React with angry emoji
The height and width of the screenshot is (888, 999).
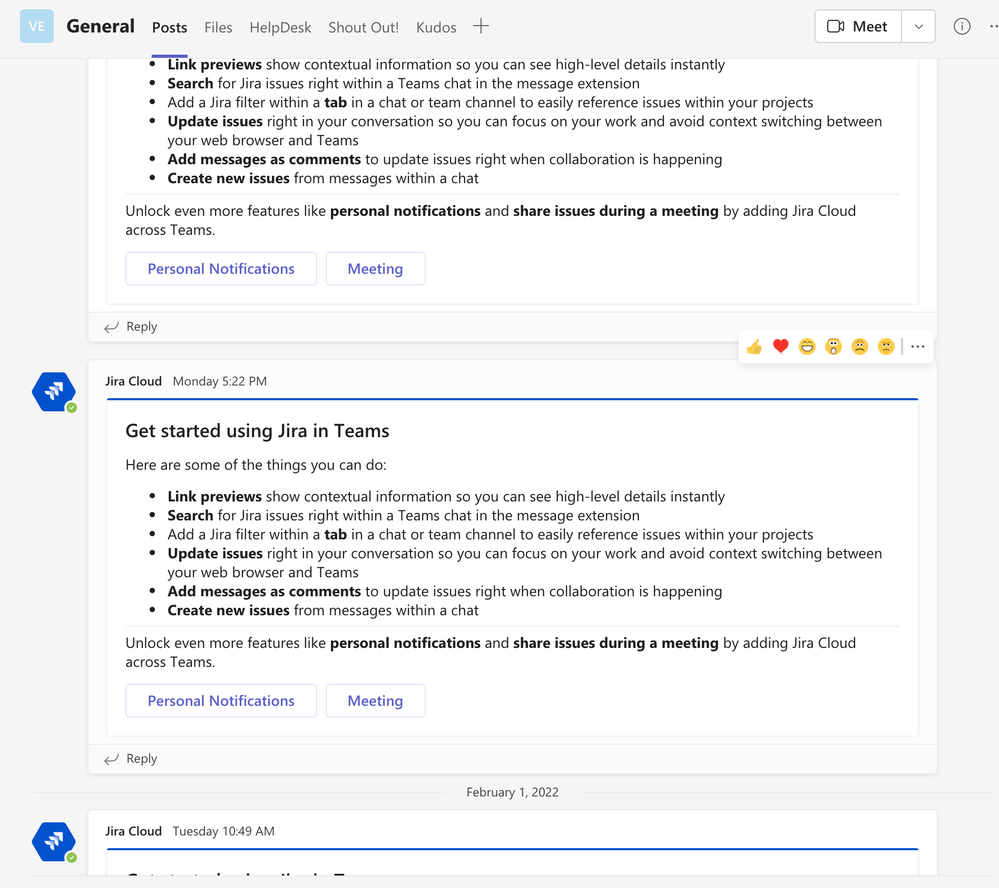pyautogui.click(x=886, y=347)
